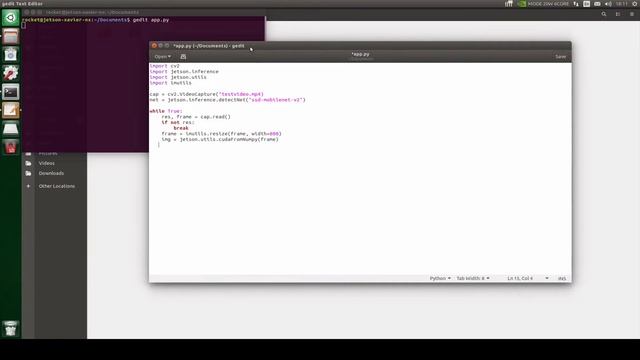The height and width of the screenshot is (360, 640).
Task: Open the network connection indicator
Action: point(576,4)
